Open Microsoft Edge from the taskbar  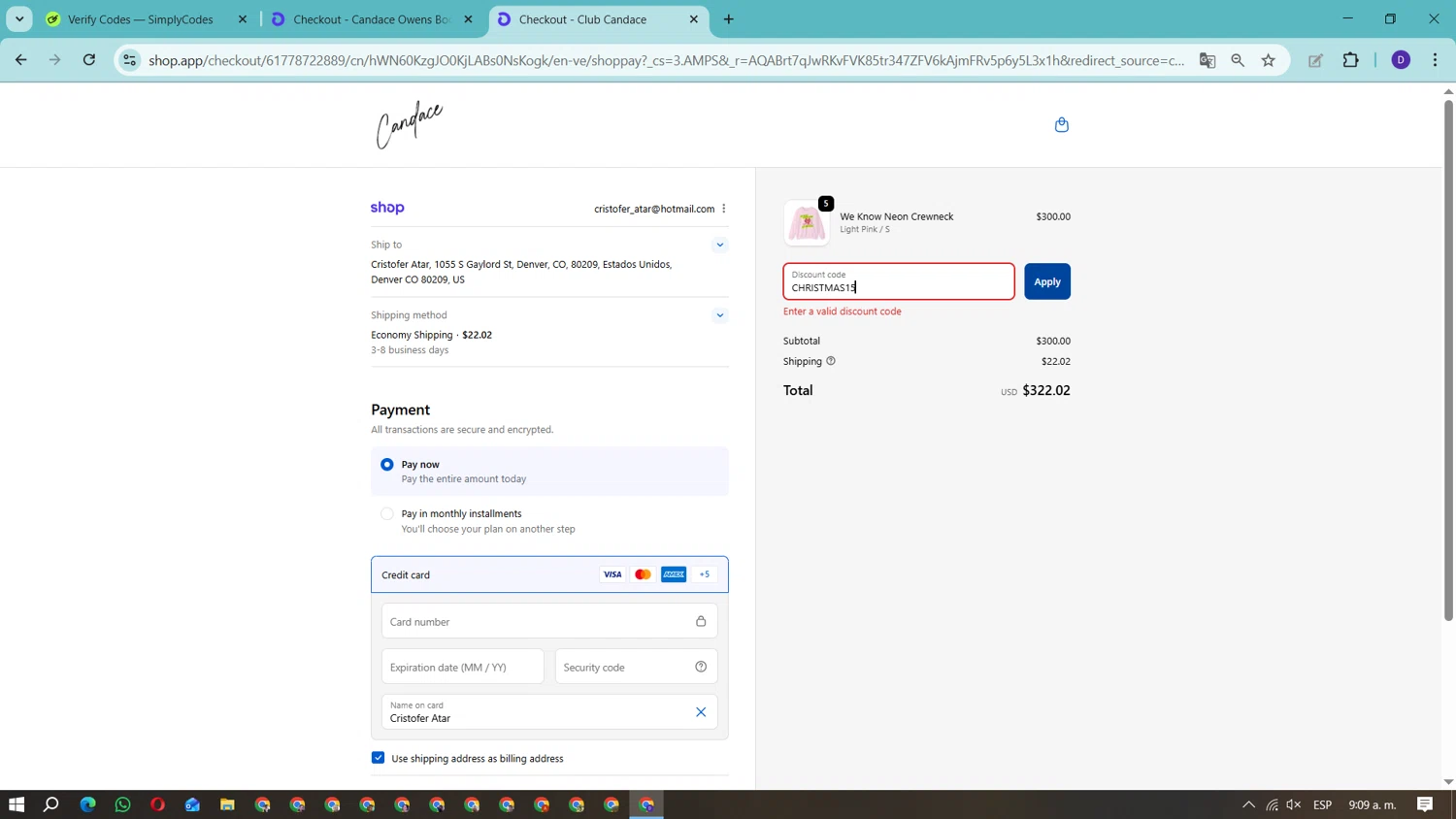pos(87,804)
